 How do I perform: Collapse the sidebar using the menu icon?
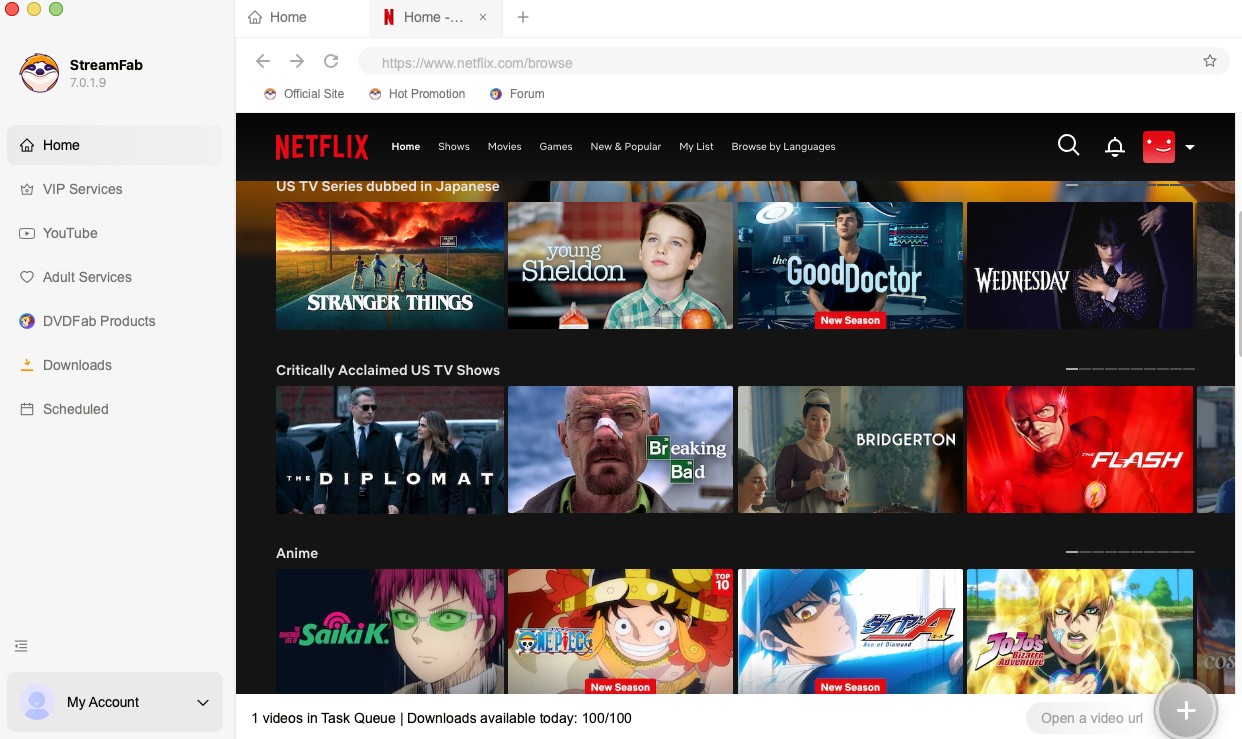click(x=22, y=647)
